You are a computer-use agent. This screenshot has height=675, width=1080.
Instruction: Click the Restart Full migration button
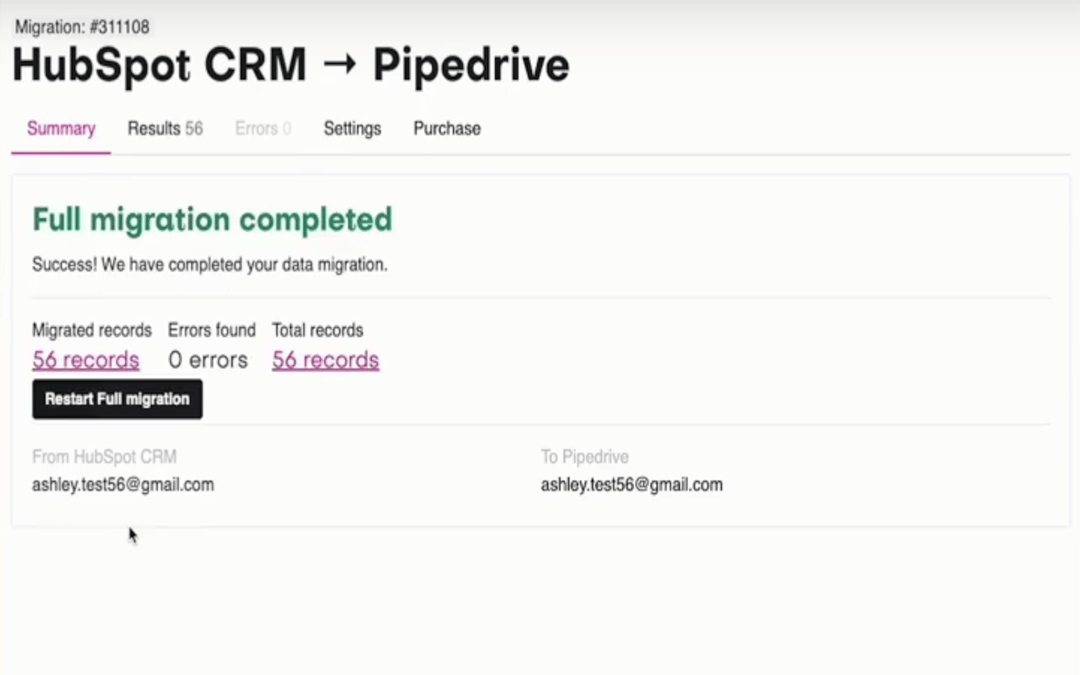click(x=117, y=398)
